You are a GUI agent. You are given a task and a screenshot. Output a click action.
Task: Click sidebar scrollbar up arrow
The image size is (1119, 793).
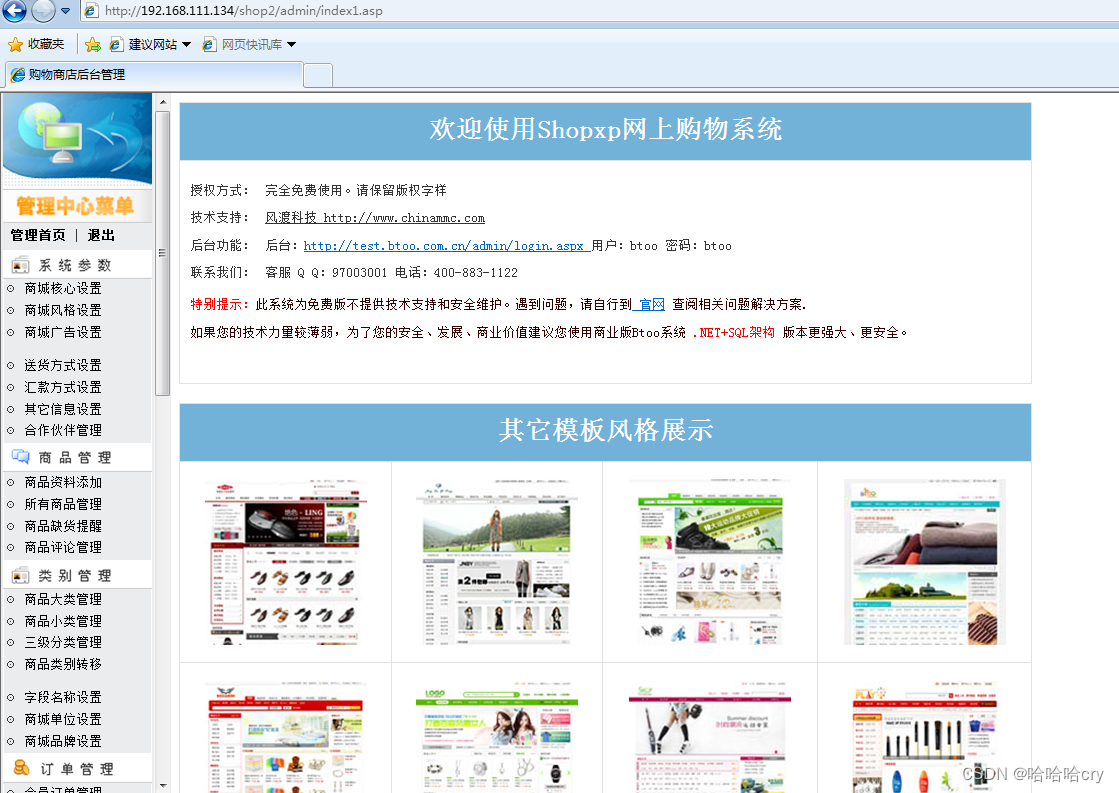(163, 101)
